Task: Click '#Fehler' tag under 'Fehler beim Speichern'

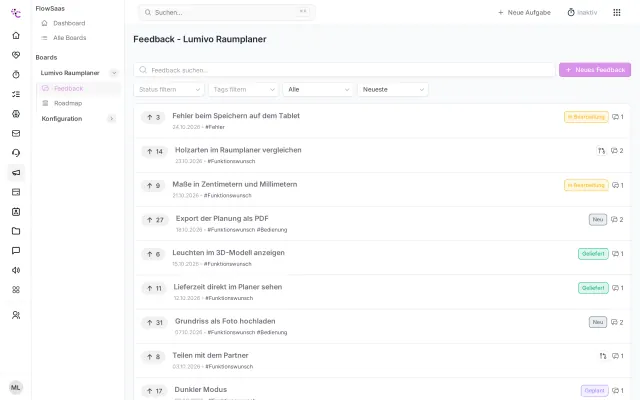Action: click(215, 127)
